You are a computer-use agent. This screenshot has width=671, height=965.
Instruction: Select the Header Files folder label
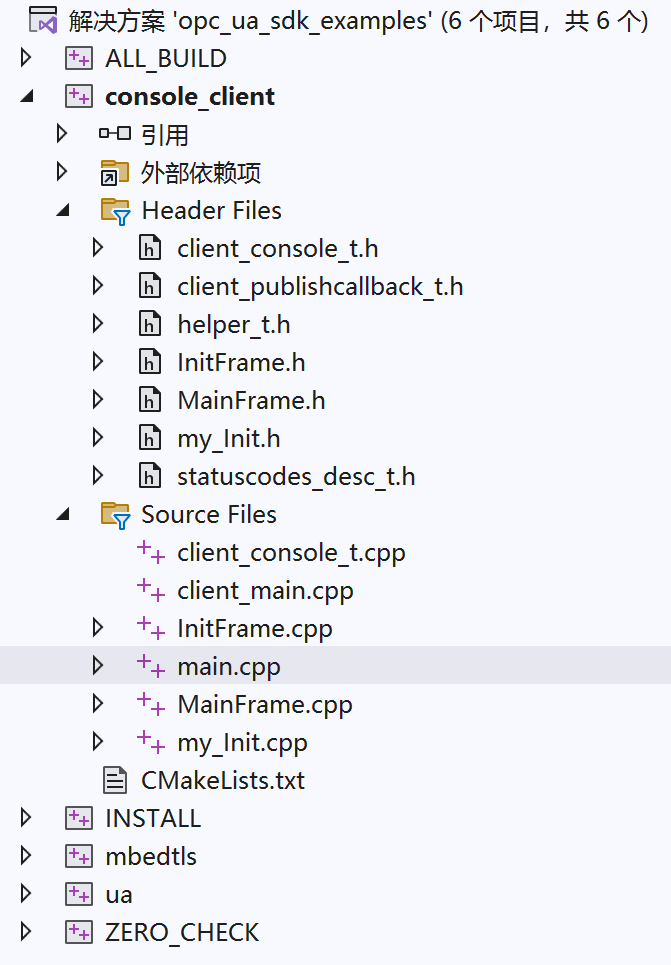(x=211, y=210)
